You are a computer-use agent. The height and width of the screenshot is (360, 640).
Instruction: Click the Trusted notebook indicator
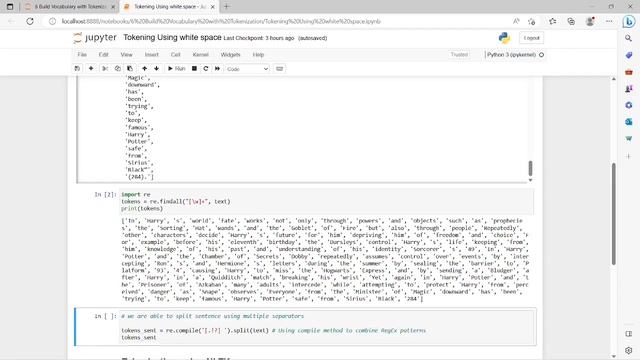[459, 55]
